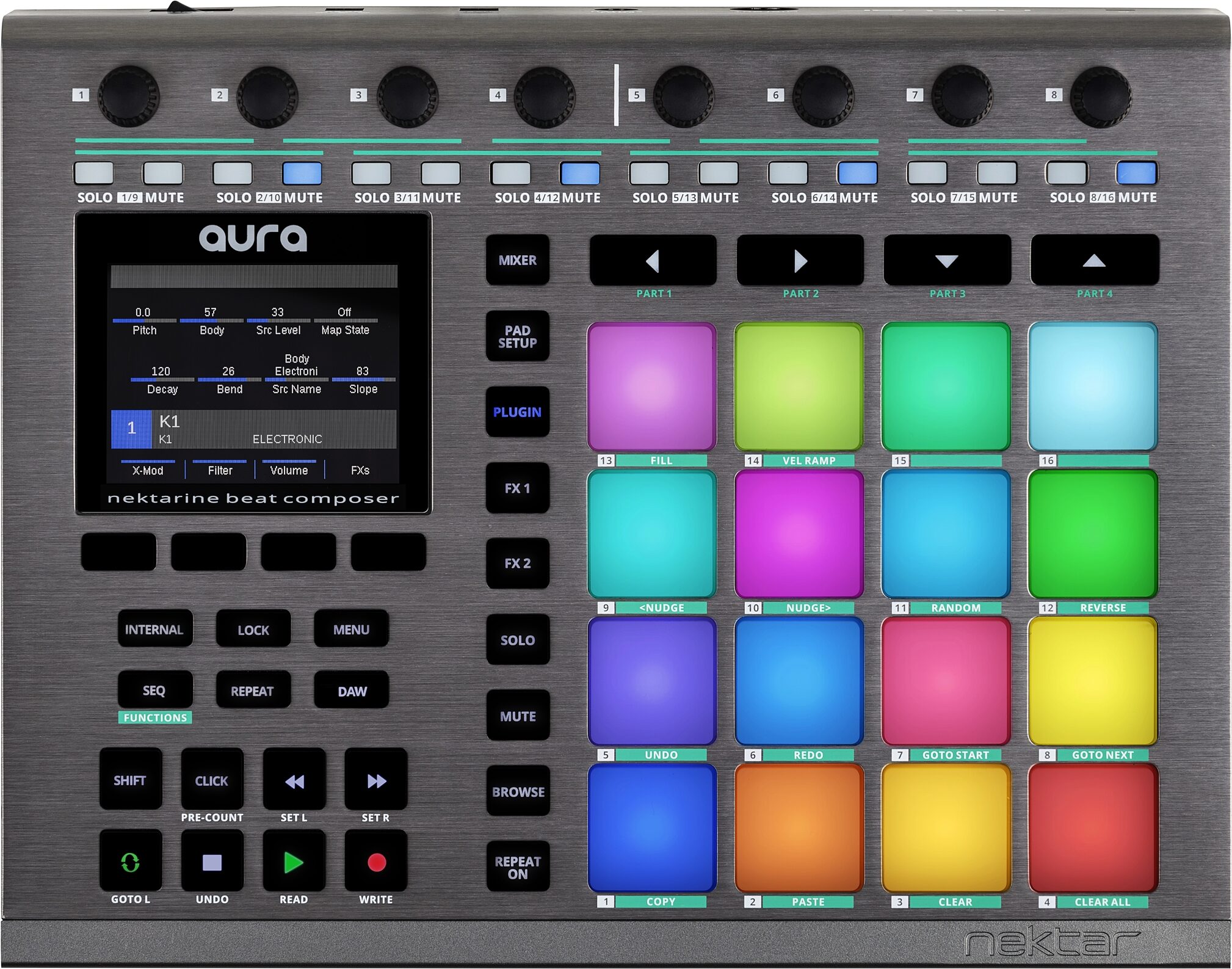Image resolution: width=1232 pixels, height=969 pixels.
Task: Select the PAD SETUP mode button
Action: [518, 336]
